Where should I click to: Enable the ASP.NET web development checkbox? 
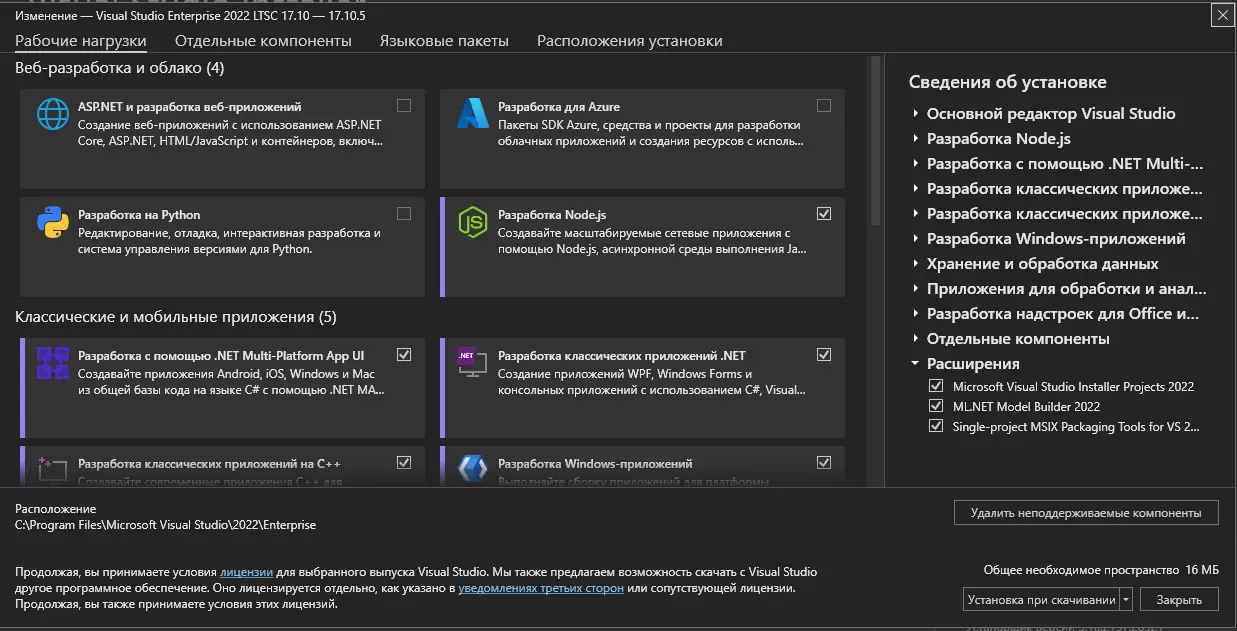tap(404, 105)
